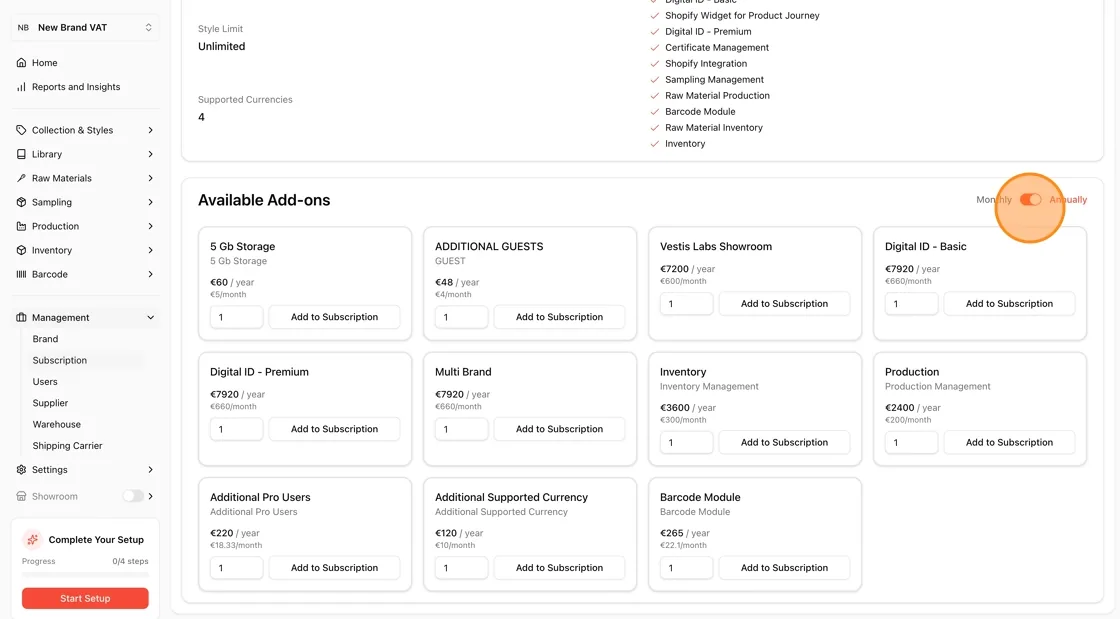1120x619 pixels.
Task: Click the Monthly billing label
Action: tap(994, 200)
